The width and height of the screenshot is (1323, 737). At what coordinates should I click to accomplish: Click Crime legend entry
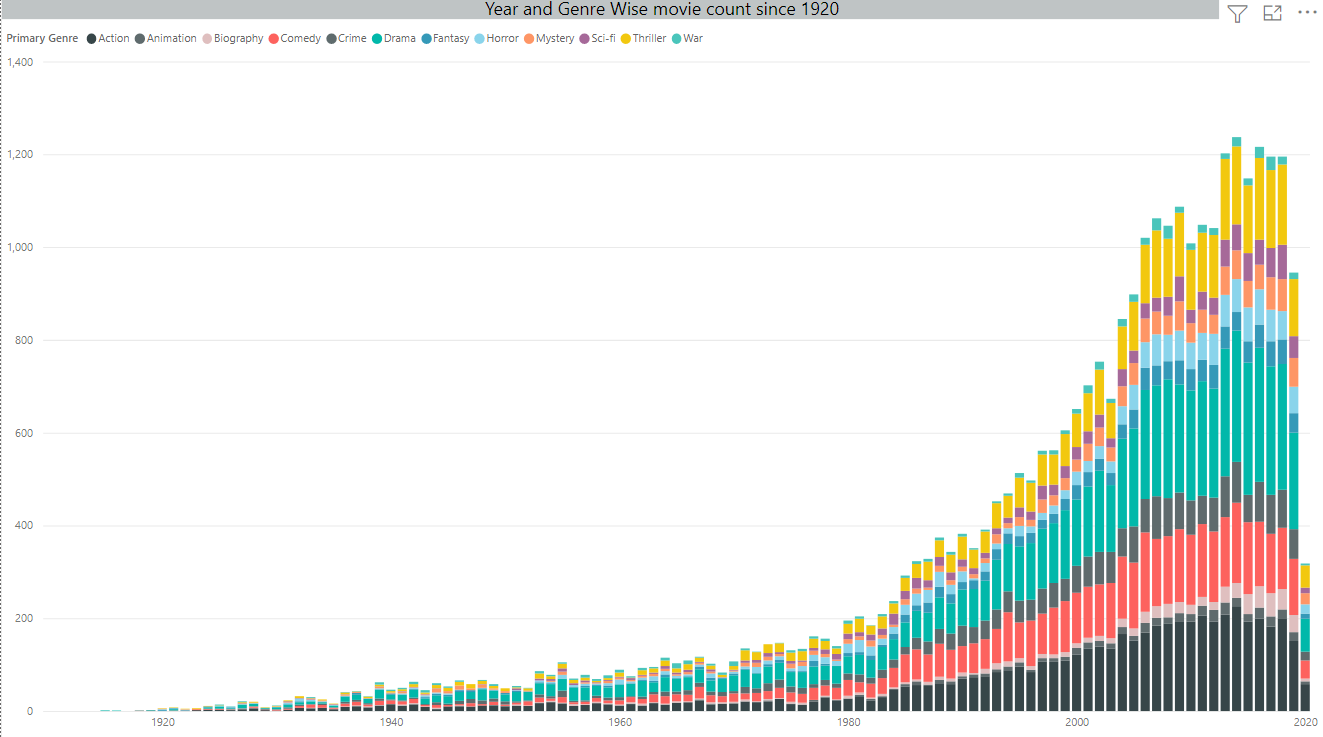(346, 38)
